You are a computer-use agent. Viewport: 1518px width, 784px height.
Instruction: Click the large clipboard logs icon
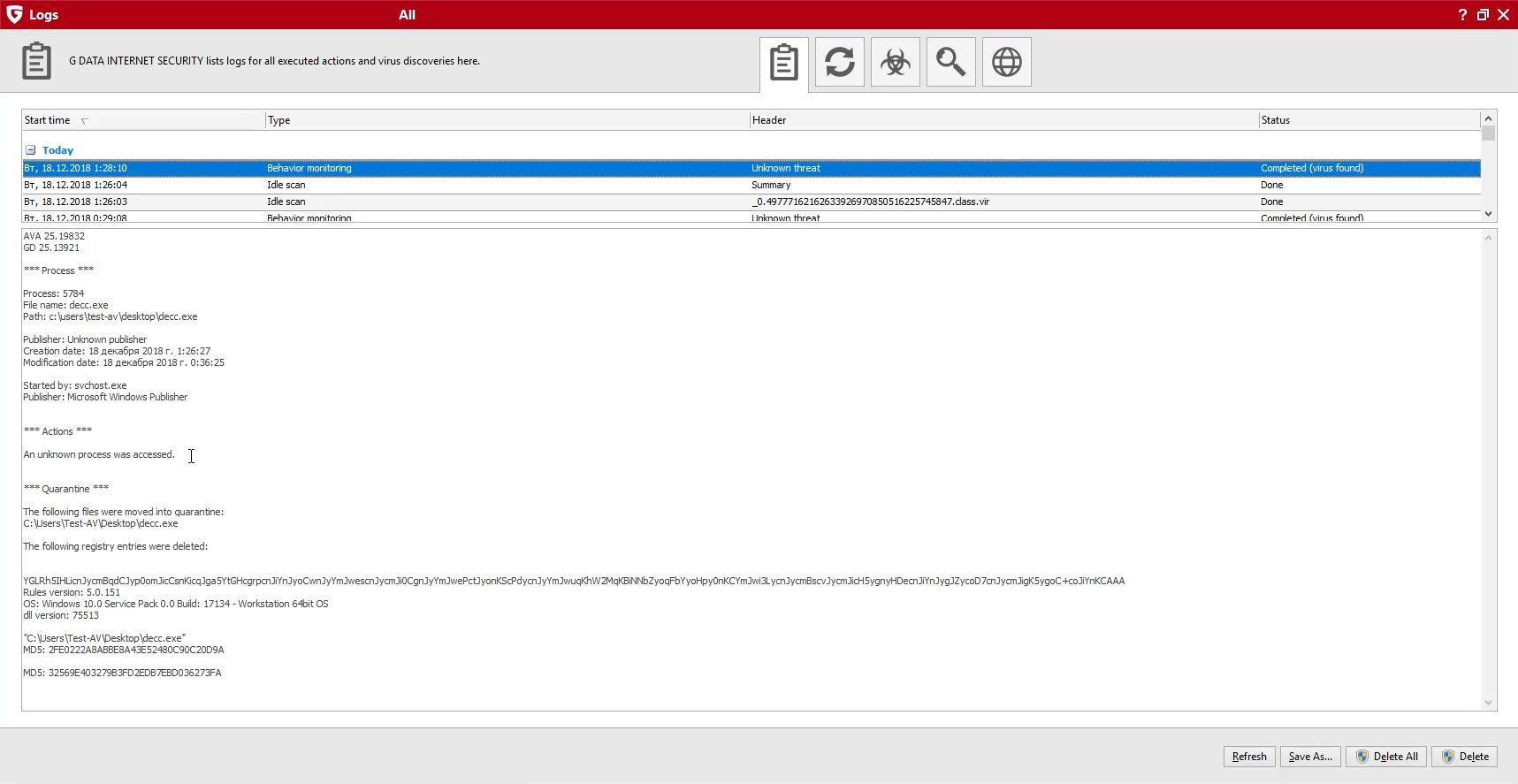coord(36,61)
